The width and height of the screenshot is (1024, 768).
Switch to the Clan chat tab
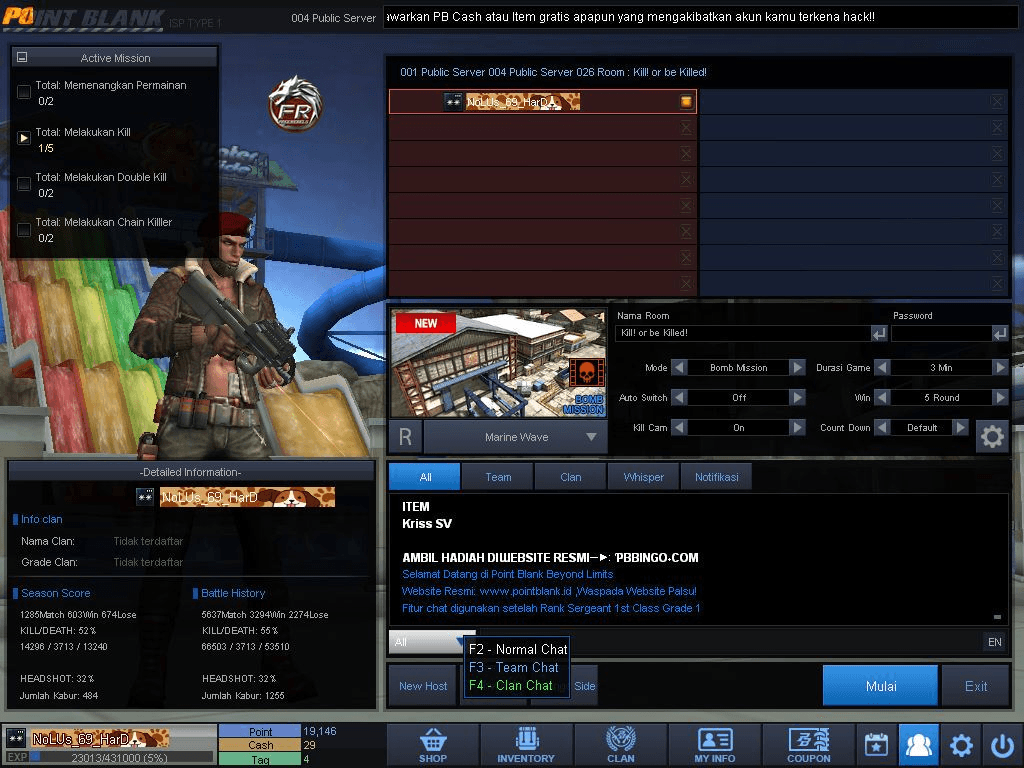coord(570,477)
